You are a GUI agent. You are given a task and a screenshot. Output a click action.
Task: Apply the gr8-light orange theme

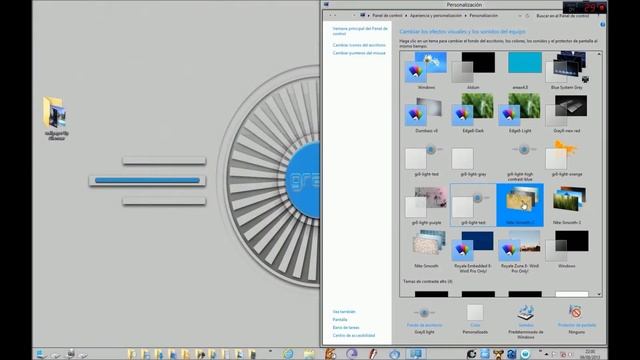tap(567, 159)
